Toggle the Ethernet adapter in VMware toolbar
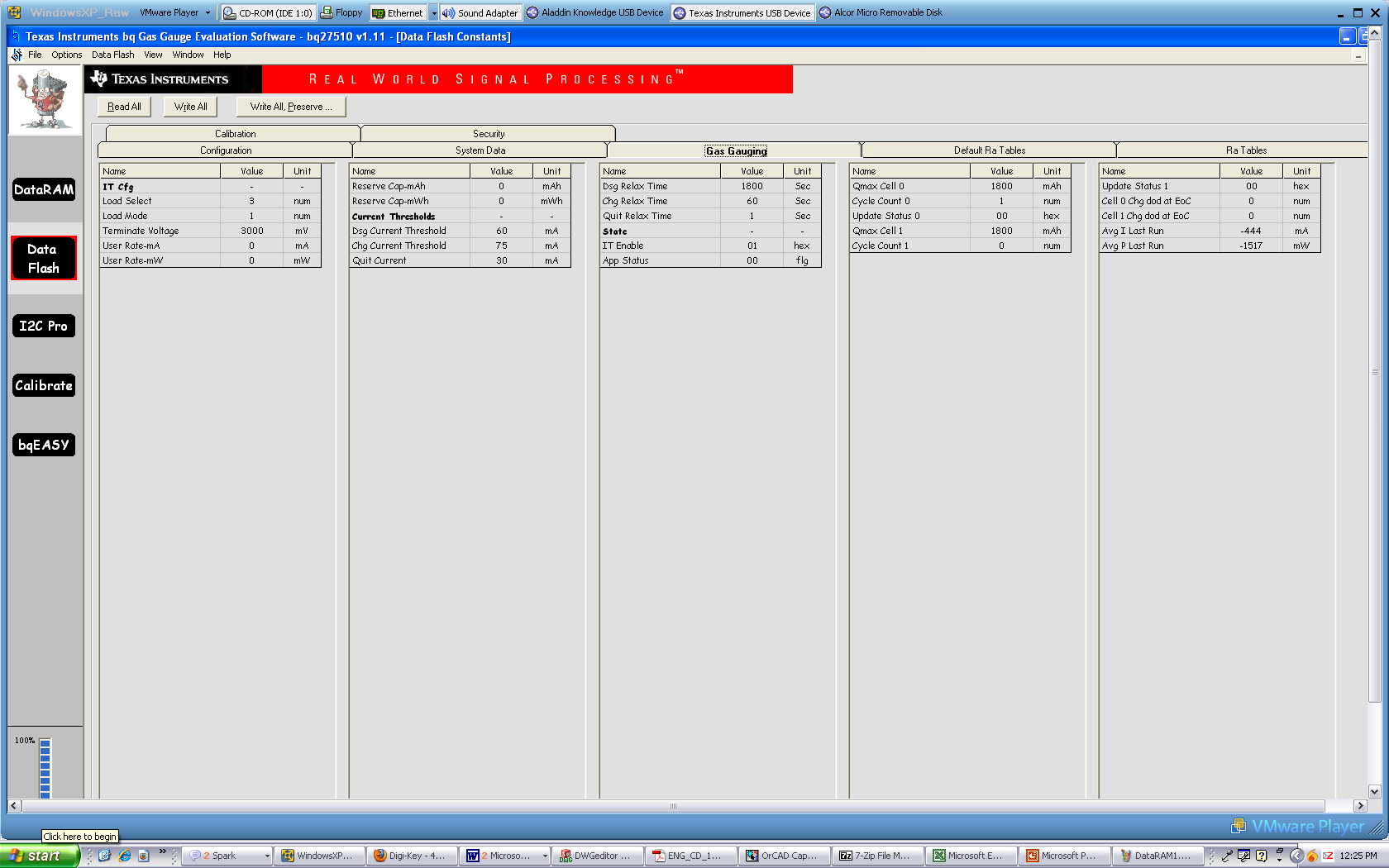1389x868 pixels. coord(398,12)
